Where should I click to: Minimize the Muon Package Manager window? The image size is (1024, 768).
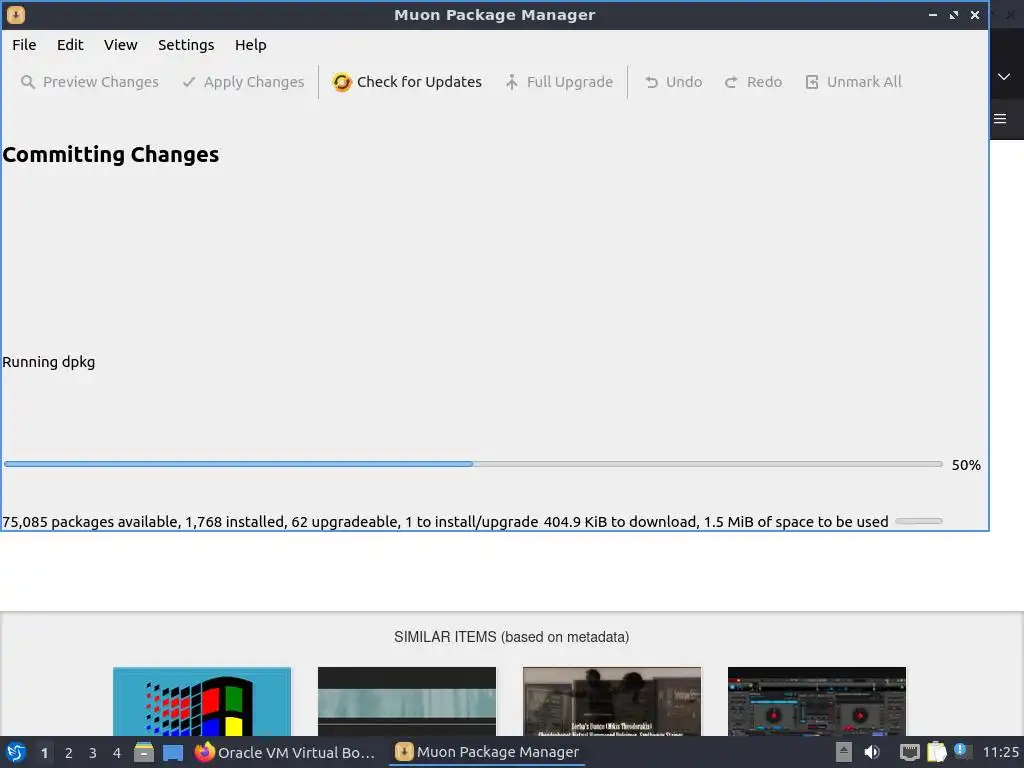(x=933, y=15)
